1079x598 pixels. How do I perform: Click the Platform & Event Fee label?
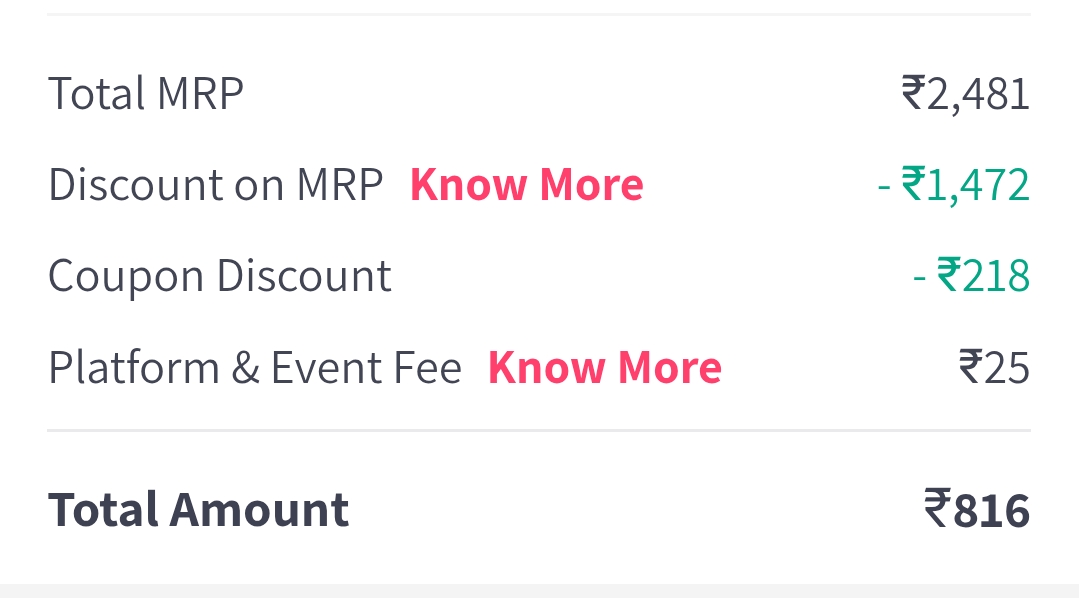pyautogui.click(x=255, y=368)
